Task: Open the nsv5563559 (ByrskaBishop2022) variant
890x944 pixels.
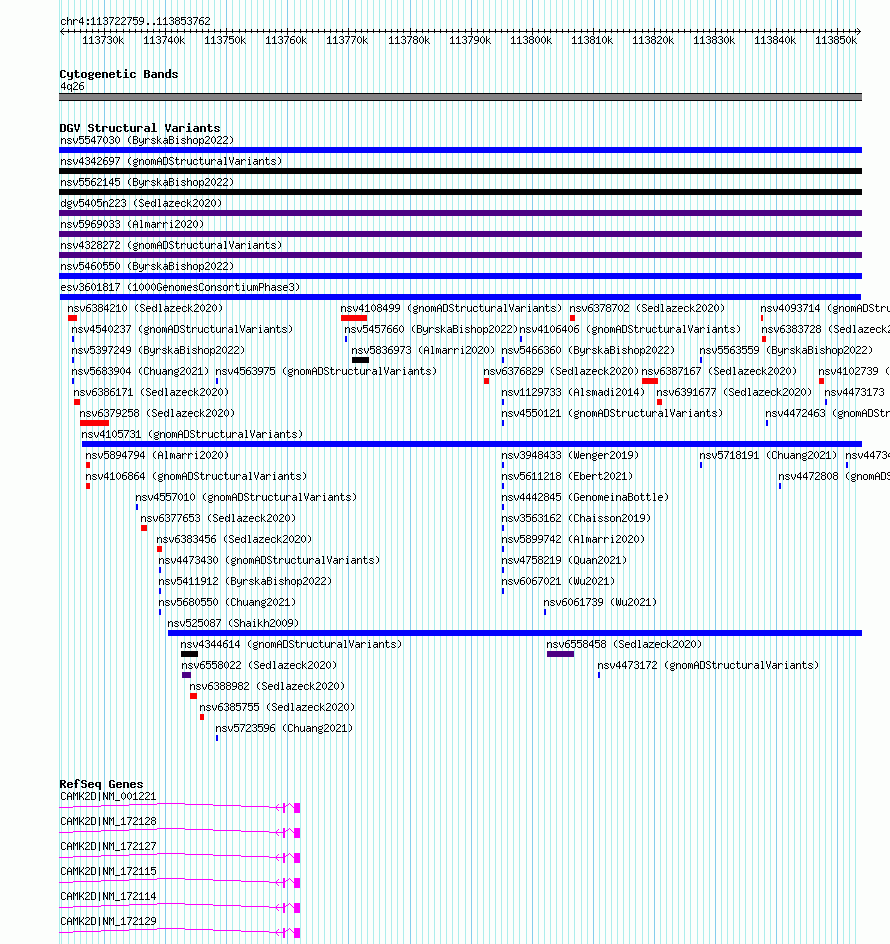Action: [786, 350]
